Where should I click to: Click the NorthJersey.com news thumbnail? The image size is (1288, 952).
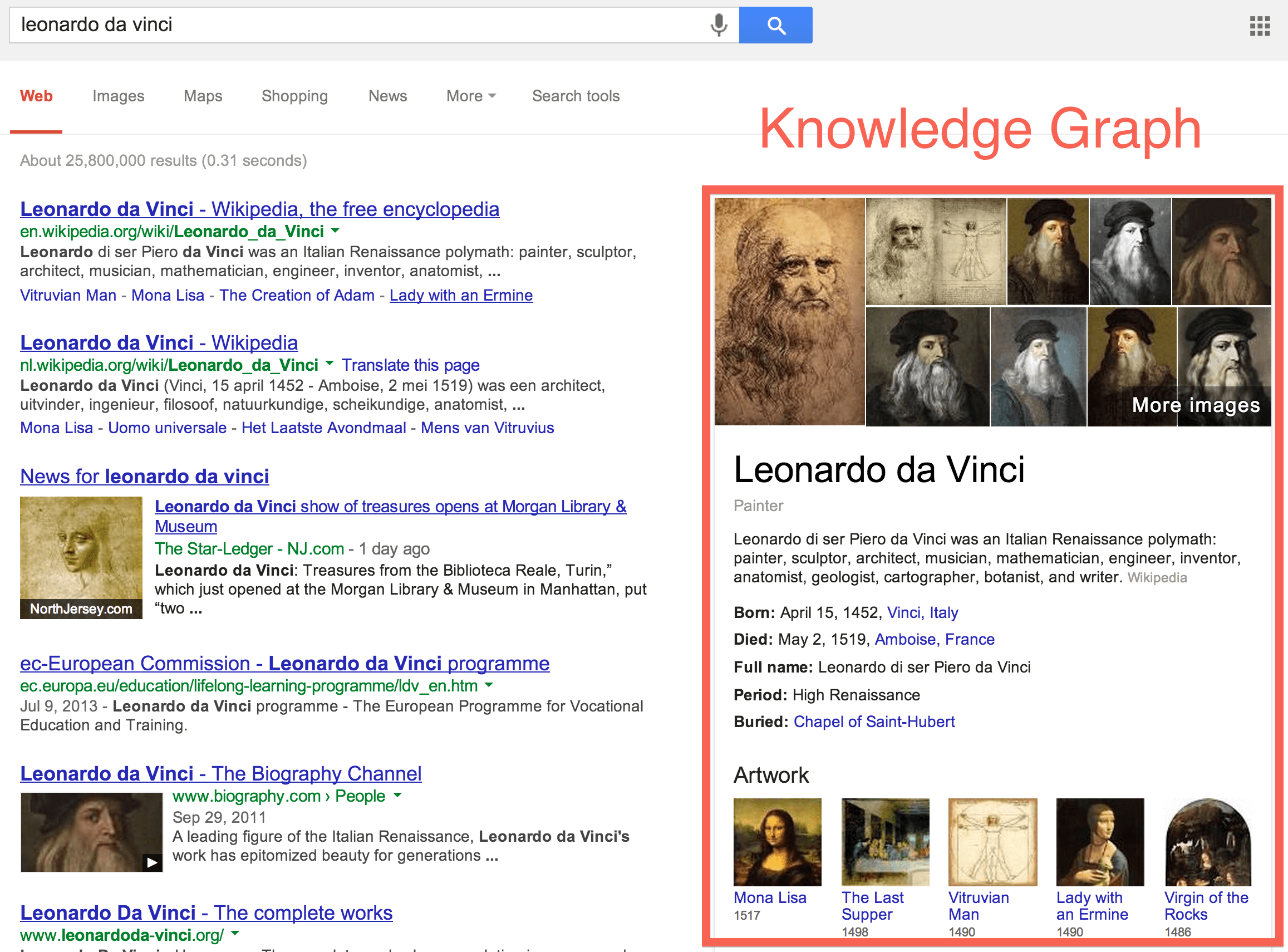coord(81,558)
